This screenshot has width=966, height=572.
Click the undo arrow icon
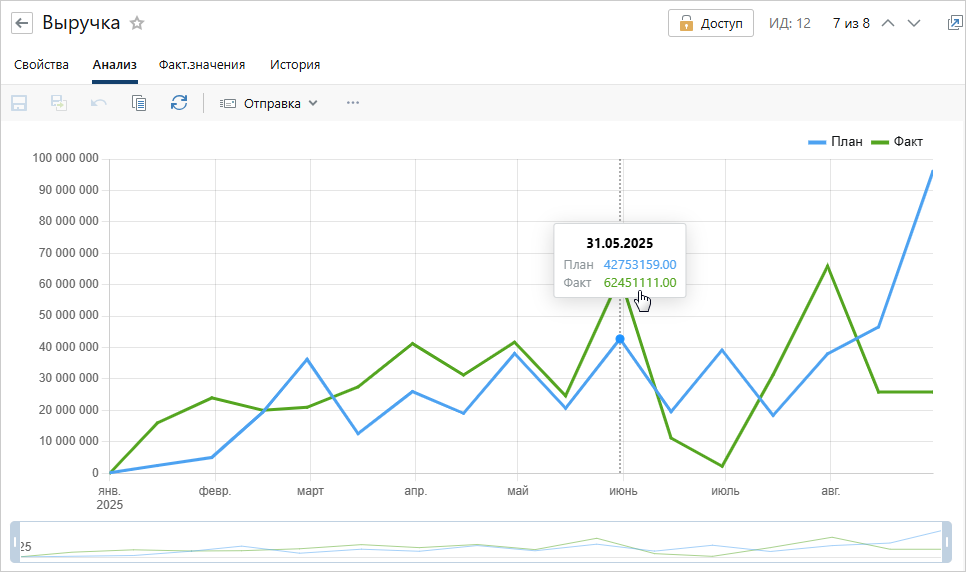coord(99,103)
